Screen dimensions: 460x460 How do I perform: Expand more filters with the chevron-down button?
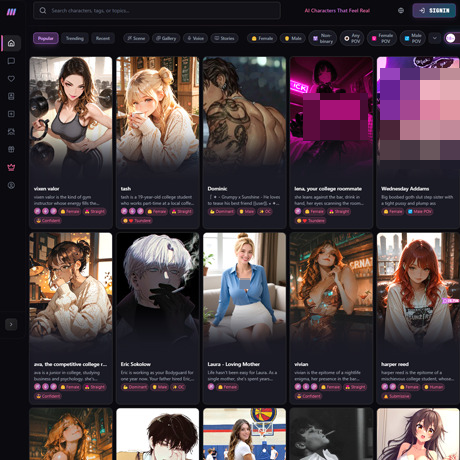(x=435, y=38)
